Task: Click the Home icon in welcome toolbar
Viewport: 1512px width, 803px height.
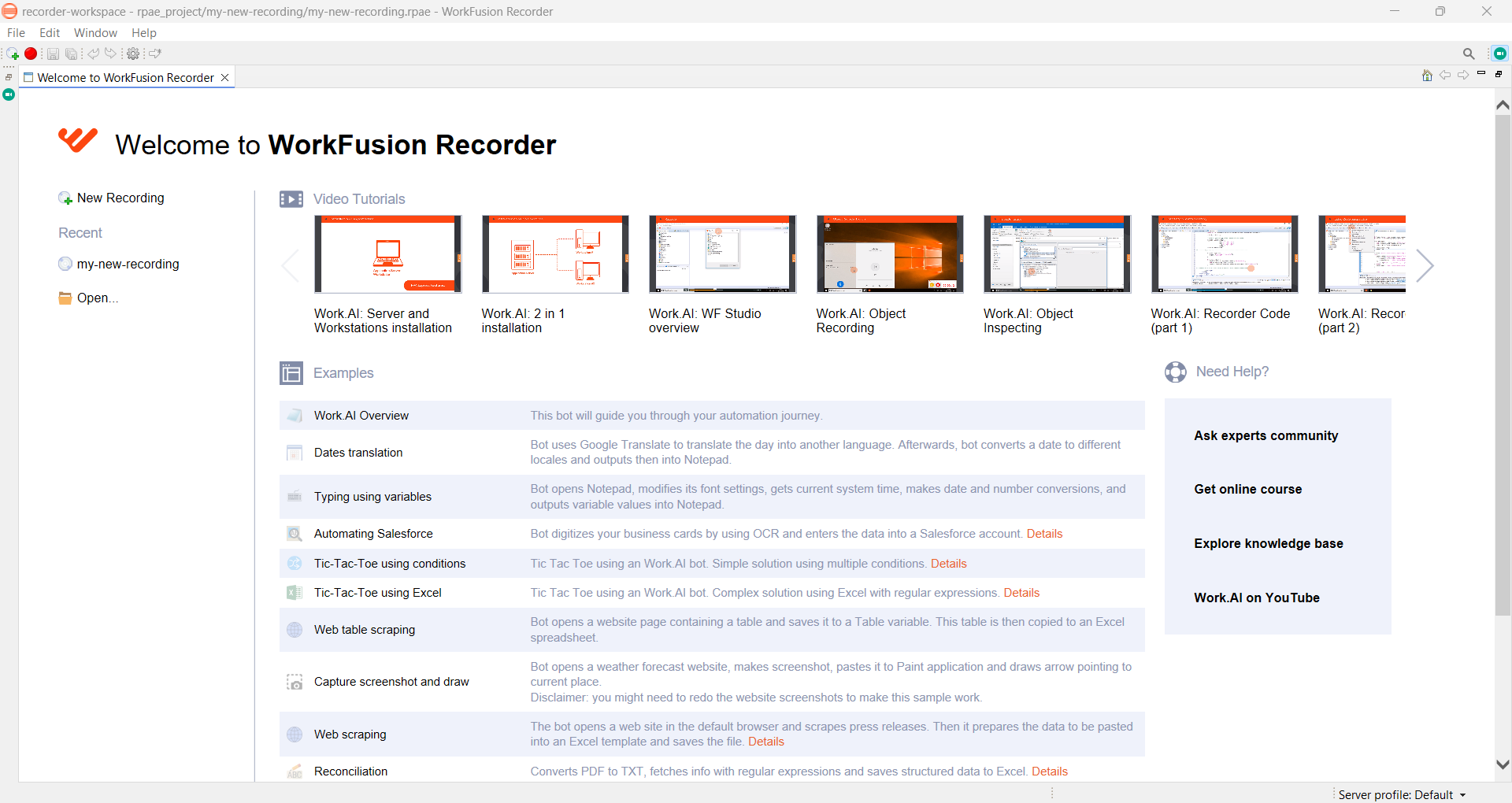Action: click(x=1427, y=75)
